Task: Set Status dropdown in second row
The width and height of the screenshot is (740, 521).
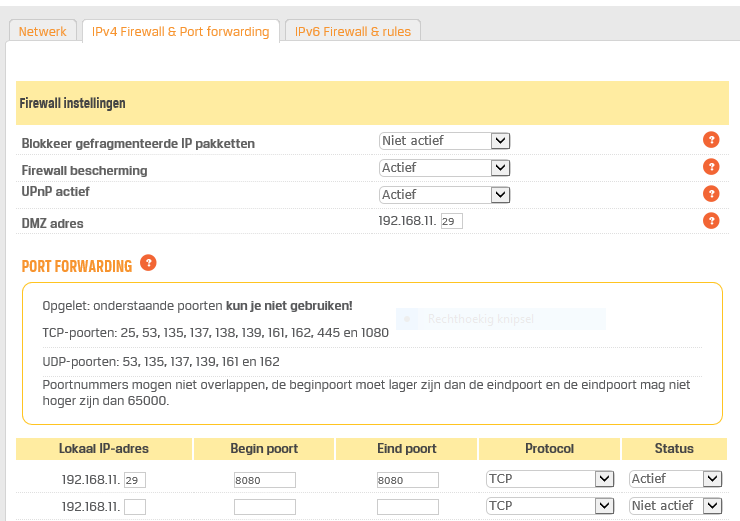Action: click(x=675, y=506)
